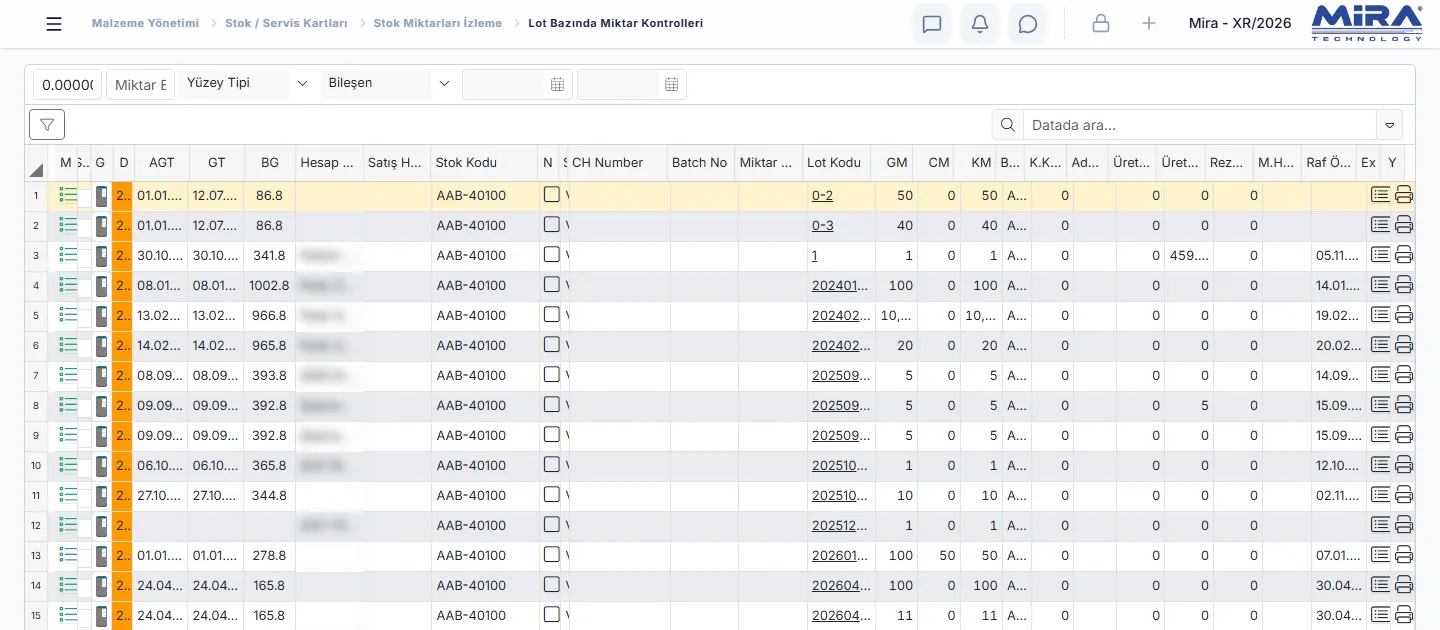The height and width of the screenshot is (630, 1440).
Task: Click the magnifier icon beside Datada ara
Action: (1008, 125)
